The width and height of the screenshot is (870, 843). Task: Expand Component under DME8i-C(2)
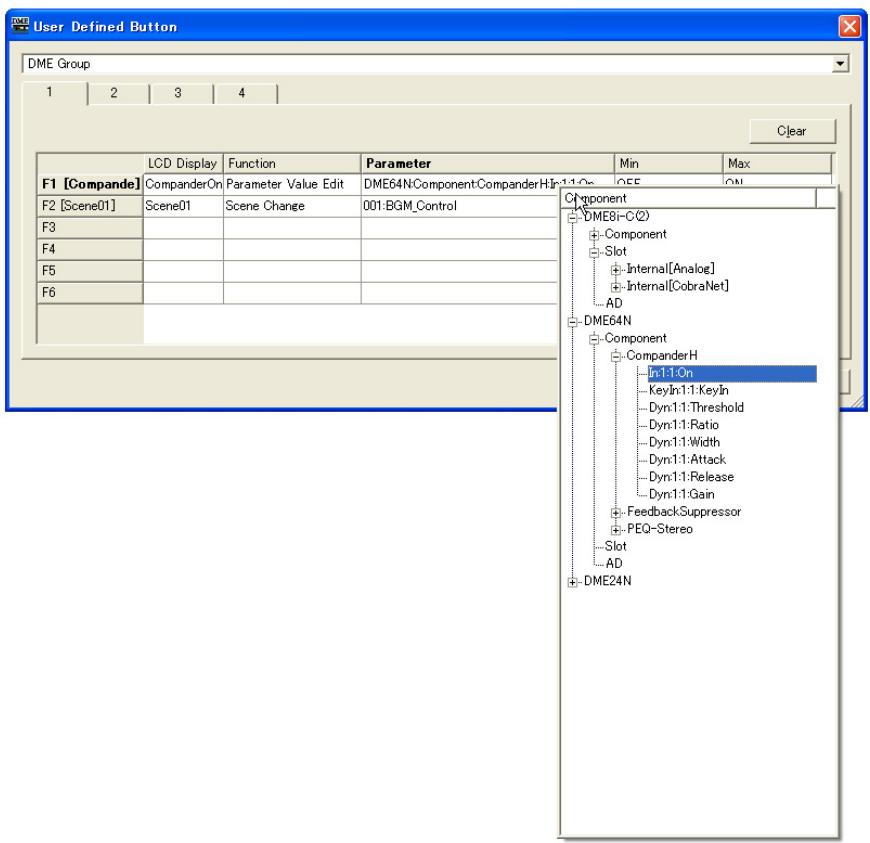click(594, 235)
